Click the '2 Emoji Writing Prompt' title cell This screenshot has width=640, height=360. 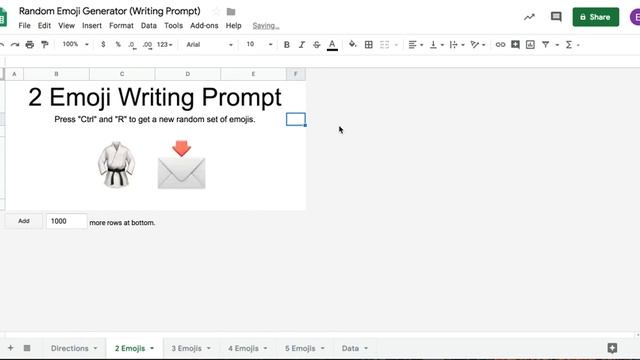pyautogui.click(x=155, y=97)
